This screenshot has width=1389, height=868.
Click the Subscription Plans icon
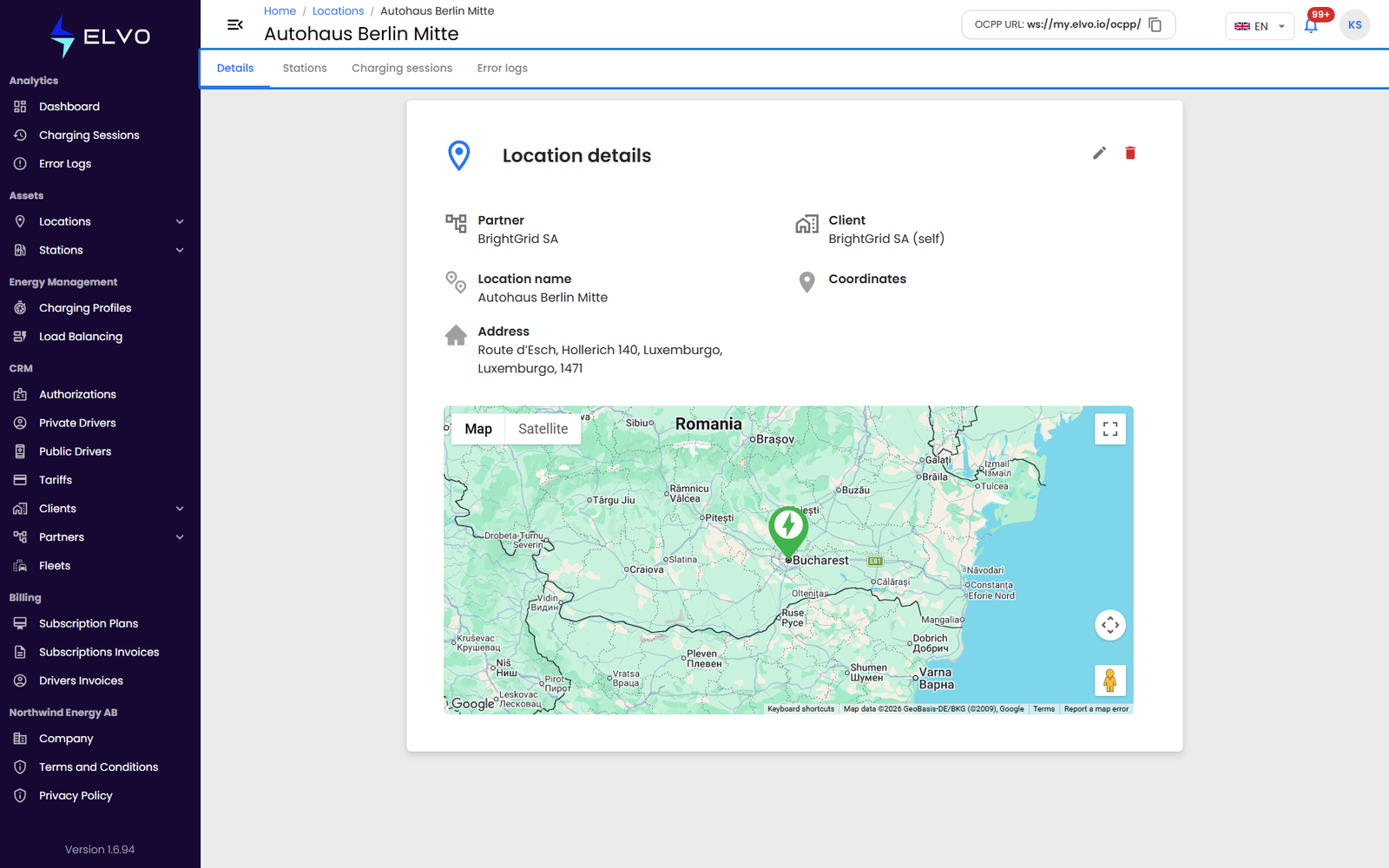click(20, 623)
